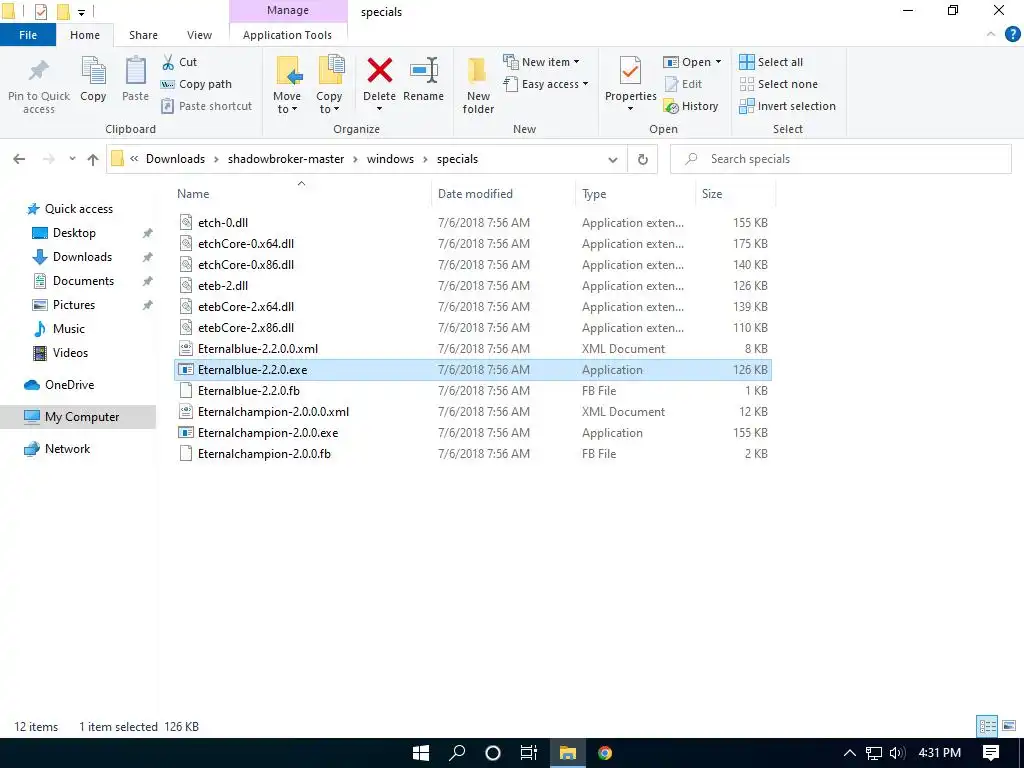Image resolution: width=1024 pixels, height=768 pixels.
Task: Open the File menu tab
Action: [27, 35]
